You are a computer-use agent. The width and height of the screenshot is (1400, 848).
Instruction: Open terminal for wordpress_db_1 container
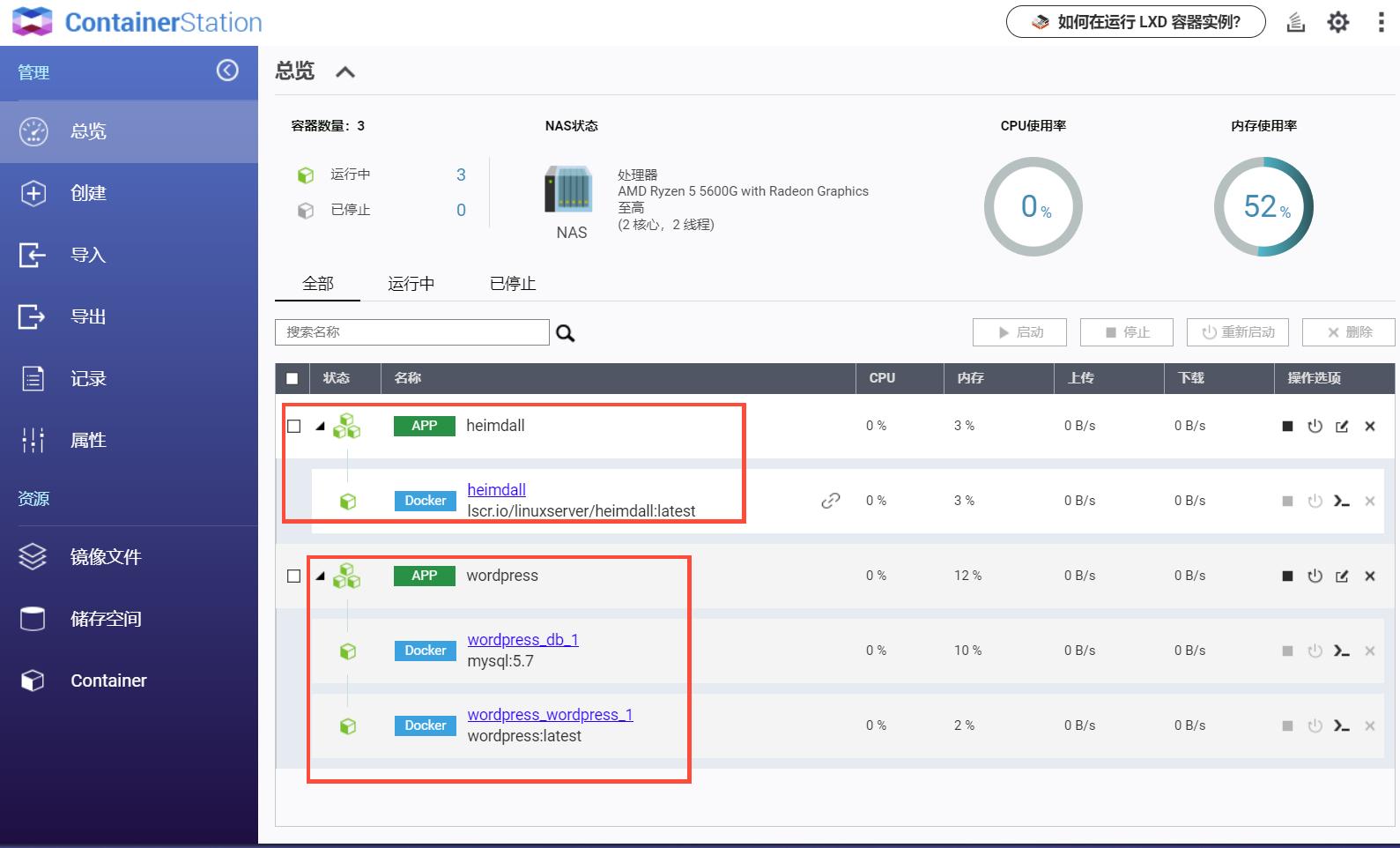(1342, 651)
